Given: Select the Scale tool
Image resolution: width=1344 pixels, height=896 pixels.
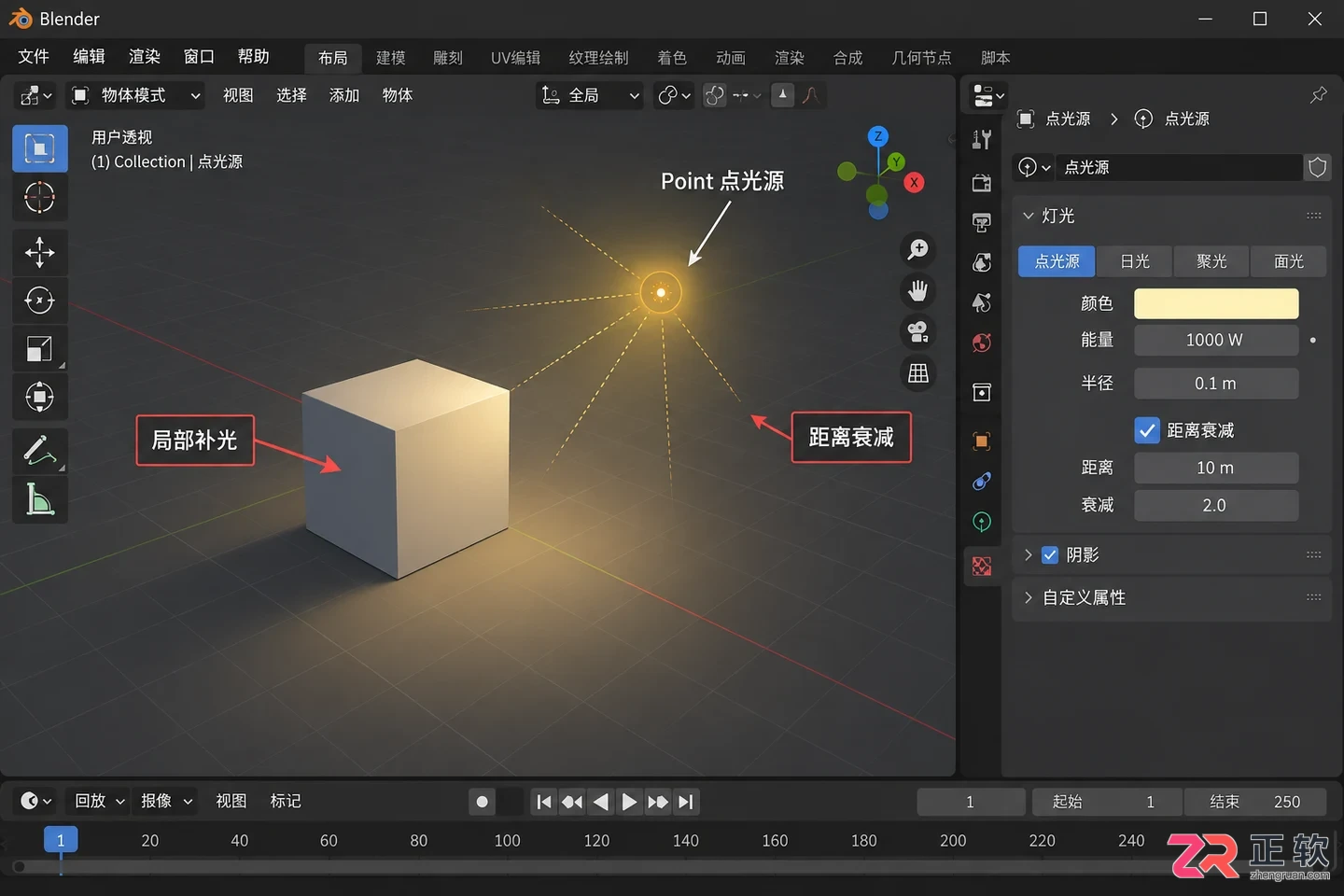Looking at the screenshot, I should pos(39,349).
